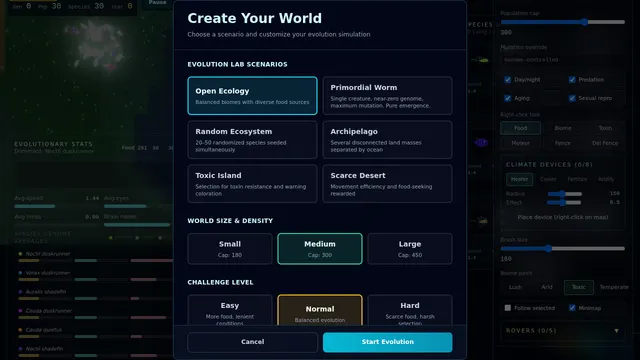Screen dimensions: 640x360
Task: Choose the Cooler climate device
Action: pos(548,179)
